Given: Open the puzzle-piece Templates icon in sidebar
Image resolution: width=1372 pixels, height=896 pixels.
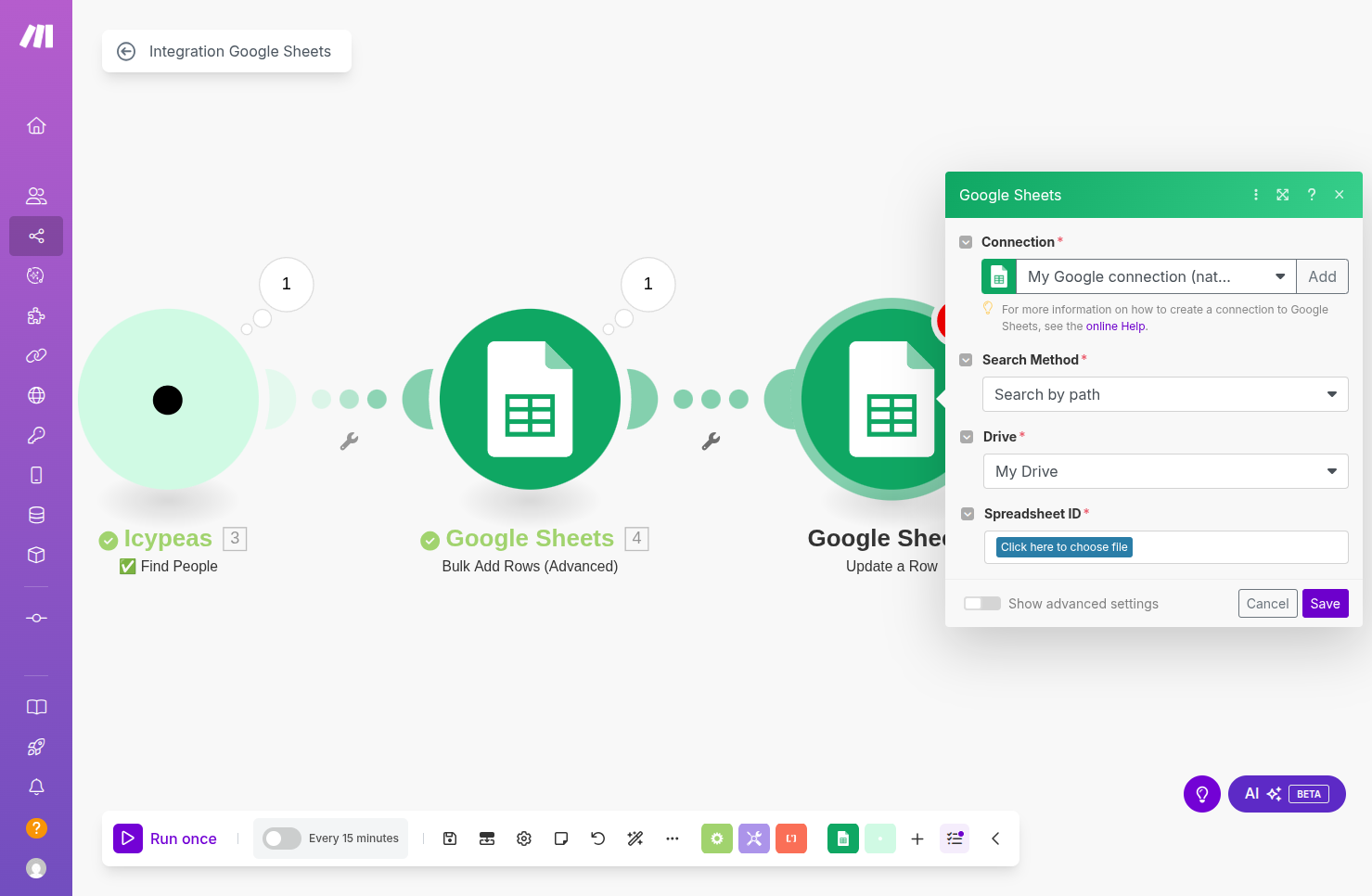Looking at the screenshot, I should (x=36, y=315).
